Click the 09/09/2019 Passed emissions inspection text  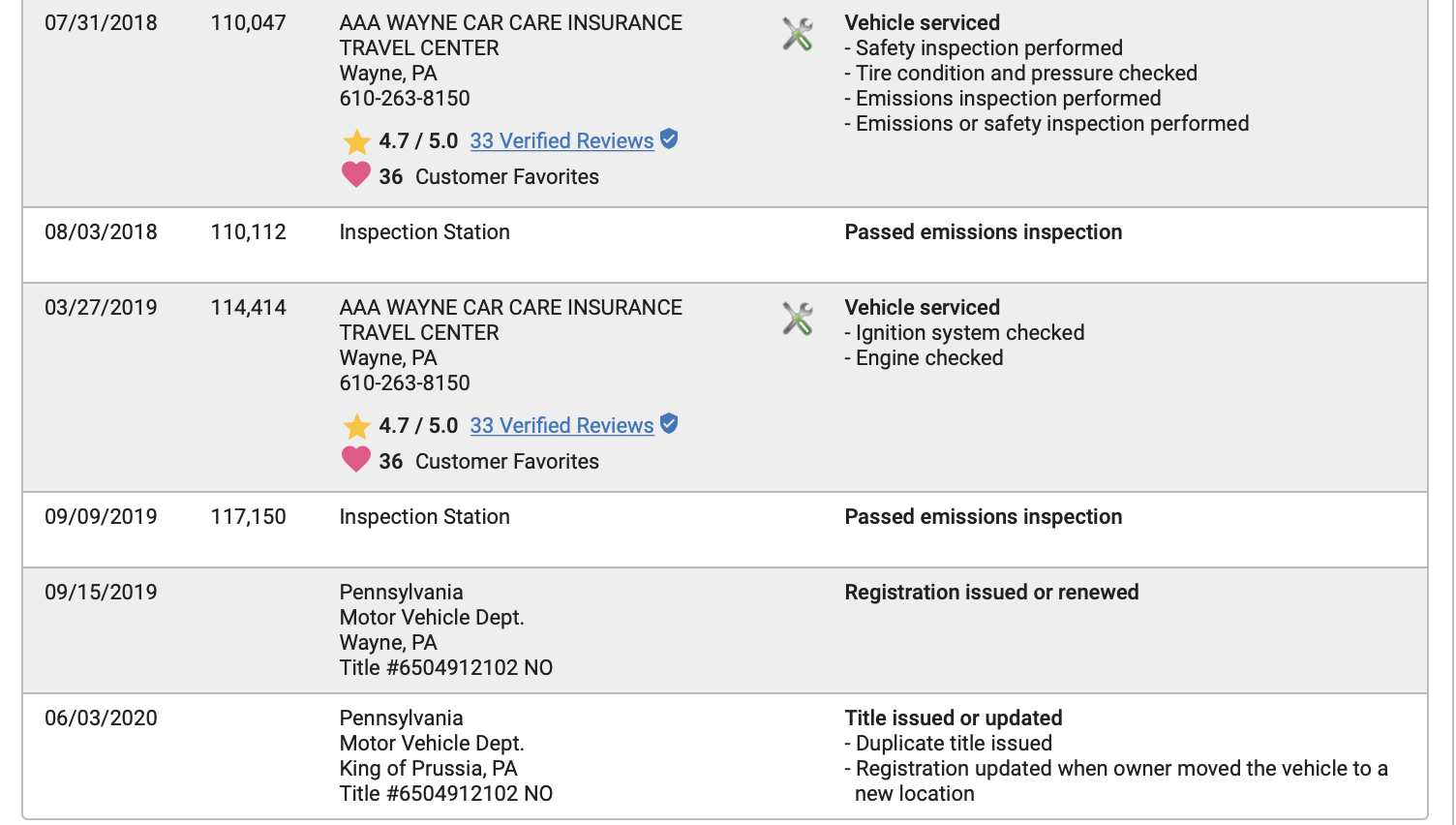click(983, 517)
